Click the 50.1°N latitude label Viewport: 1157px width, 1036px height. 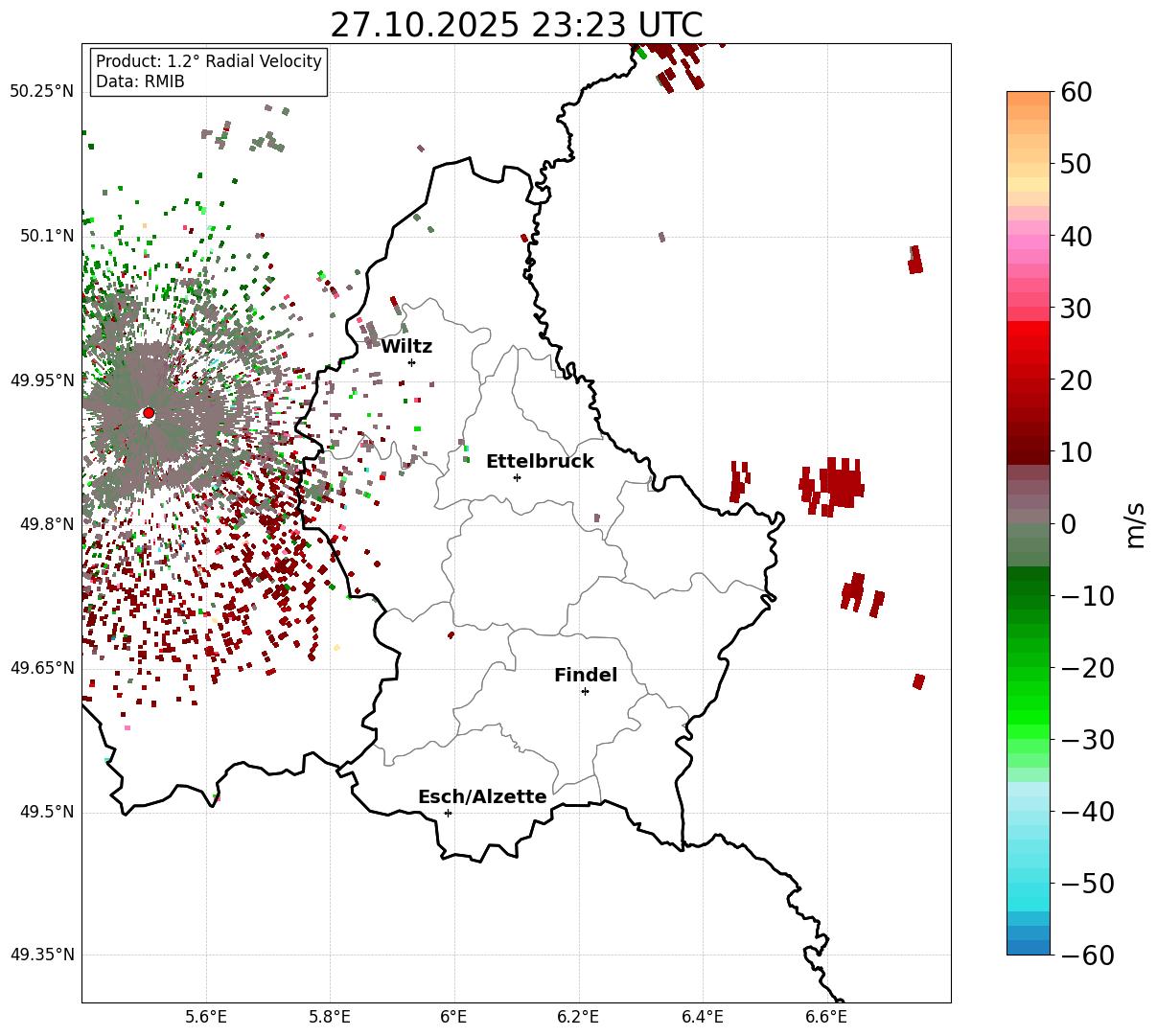(x=46, y=236)
